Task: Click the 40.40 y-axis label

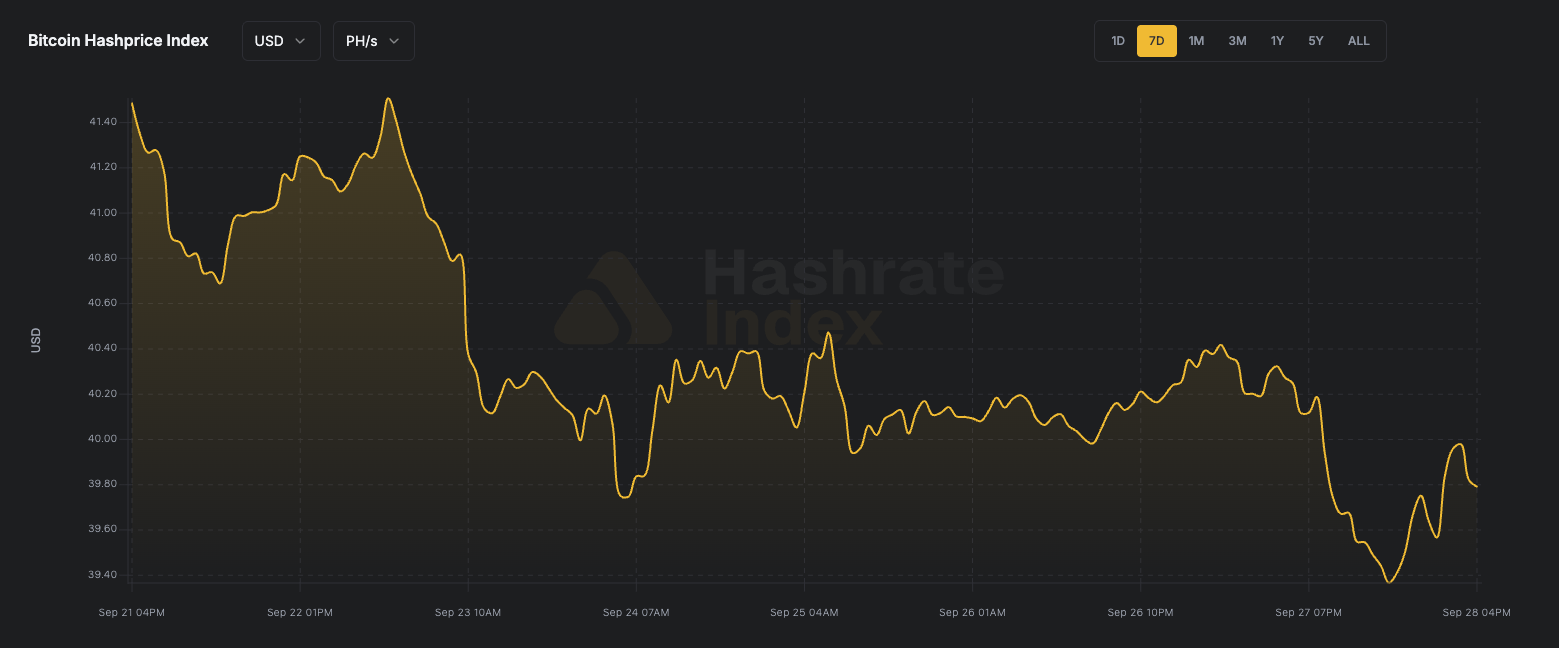Action: tap(103, 349)
